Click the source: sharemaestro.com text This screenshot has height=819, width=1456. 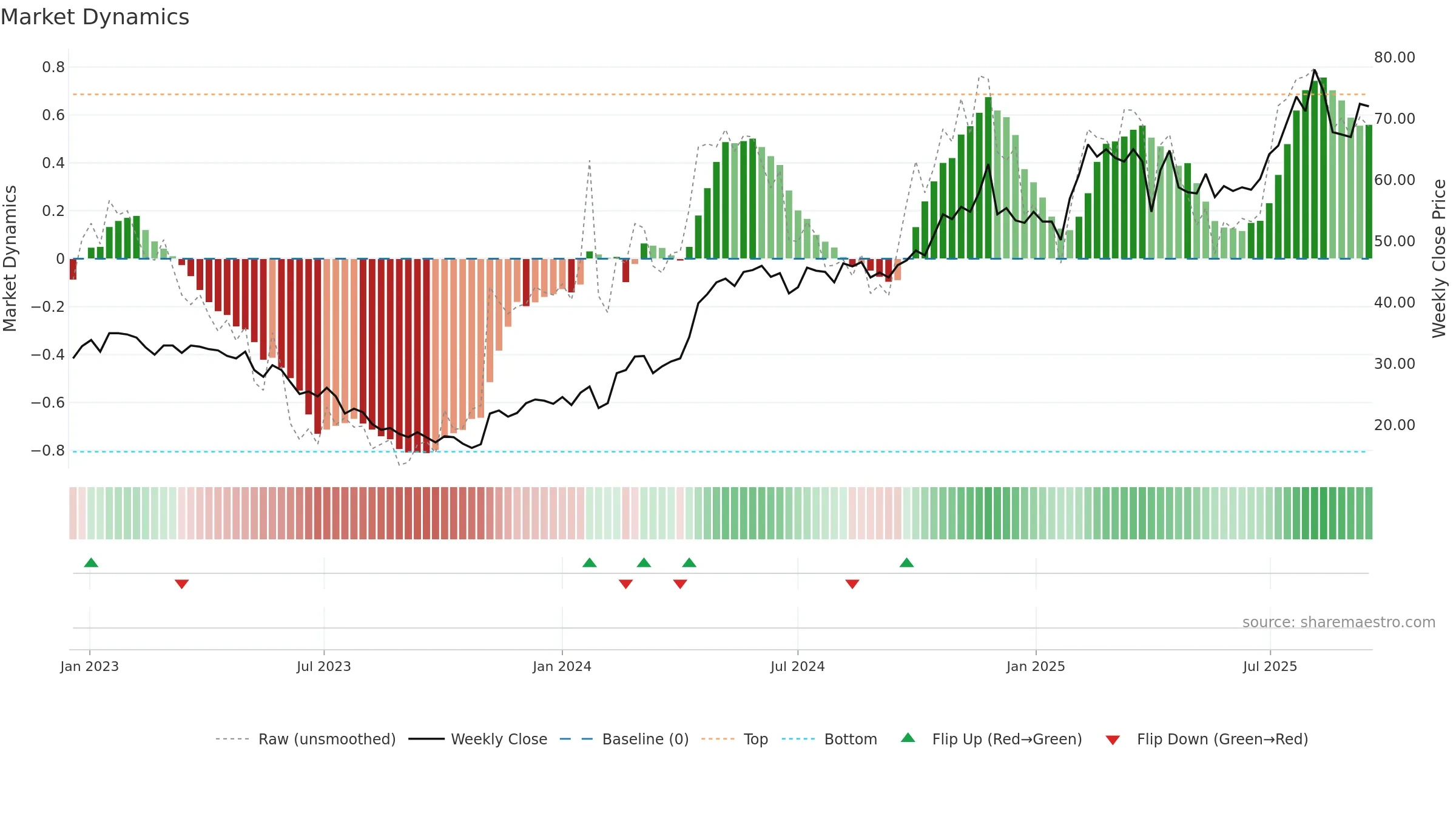point(1339,622)
